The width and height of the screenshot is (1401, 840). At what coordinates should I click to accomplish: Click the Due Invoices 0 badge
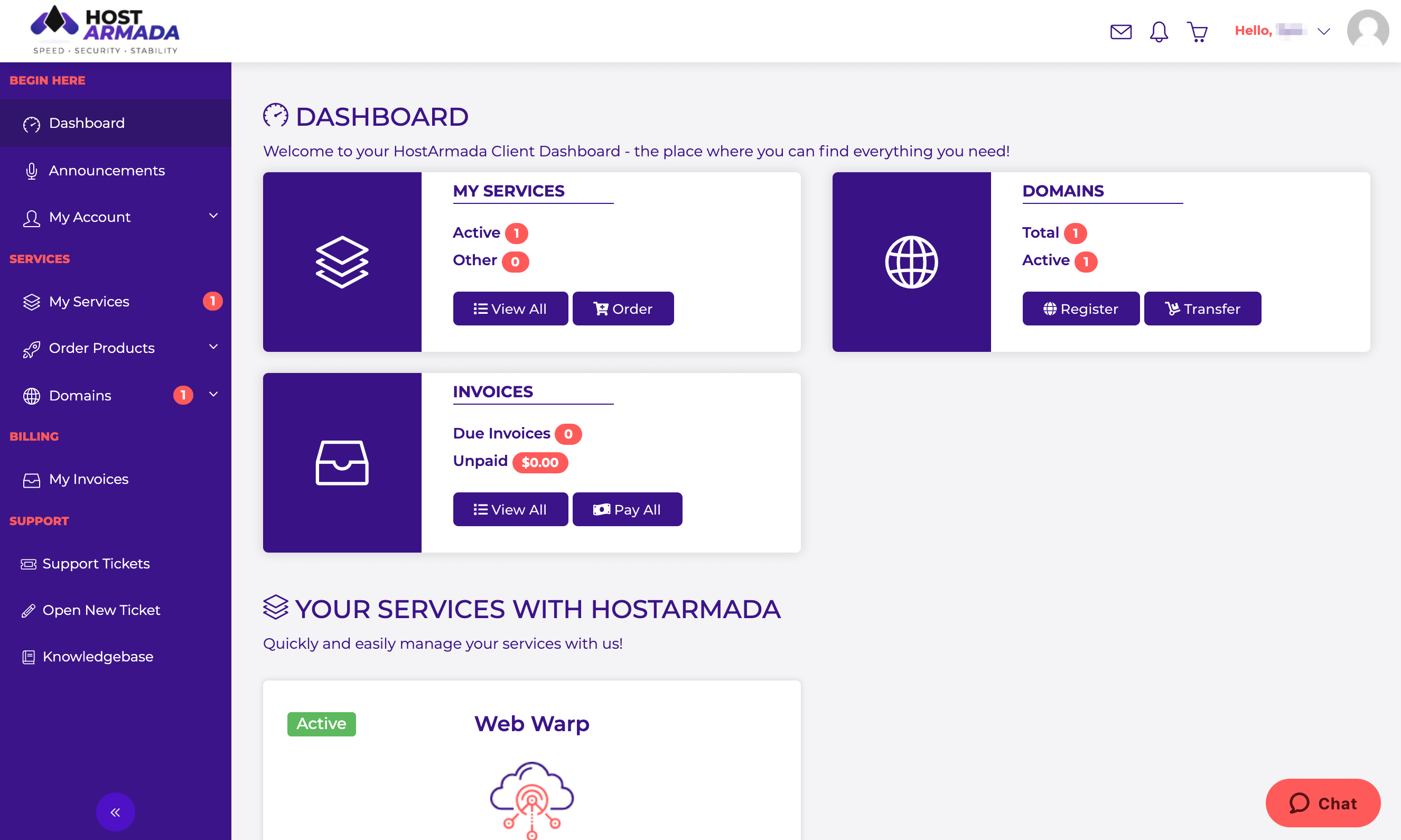(x=568, y=434)
